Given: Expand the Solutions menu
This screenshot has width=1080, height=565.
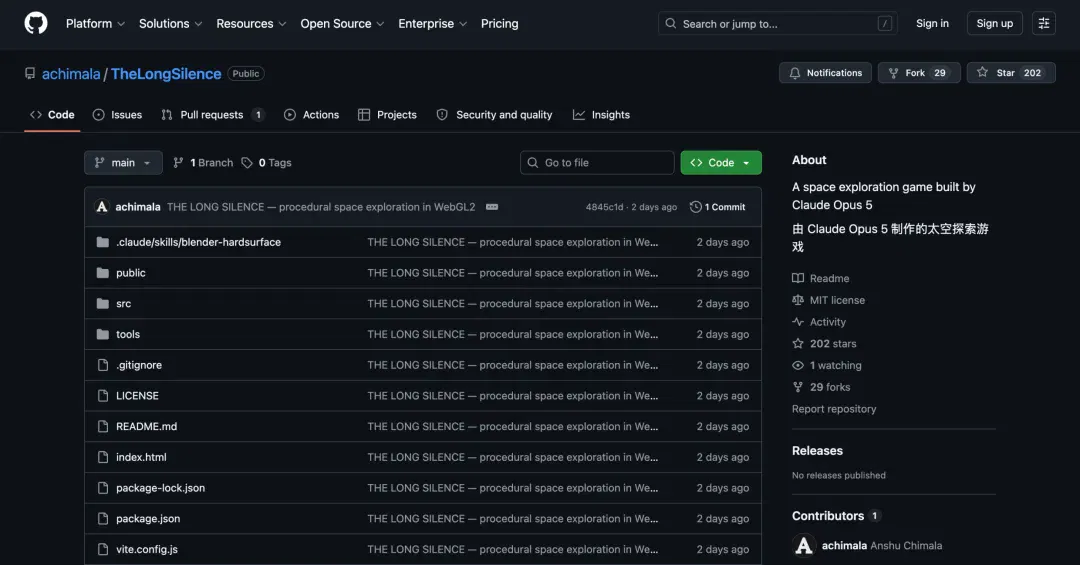Looking at the screenshot, I should coord(170,23).
